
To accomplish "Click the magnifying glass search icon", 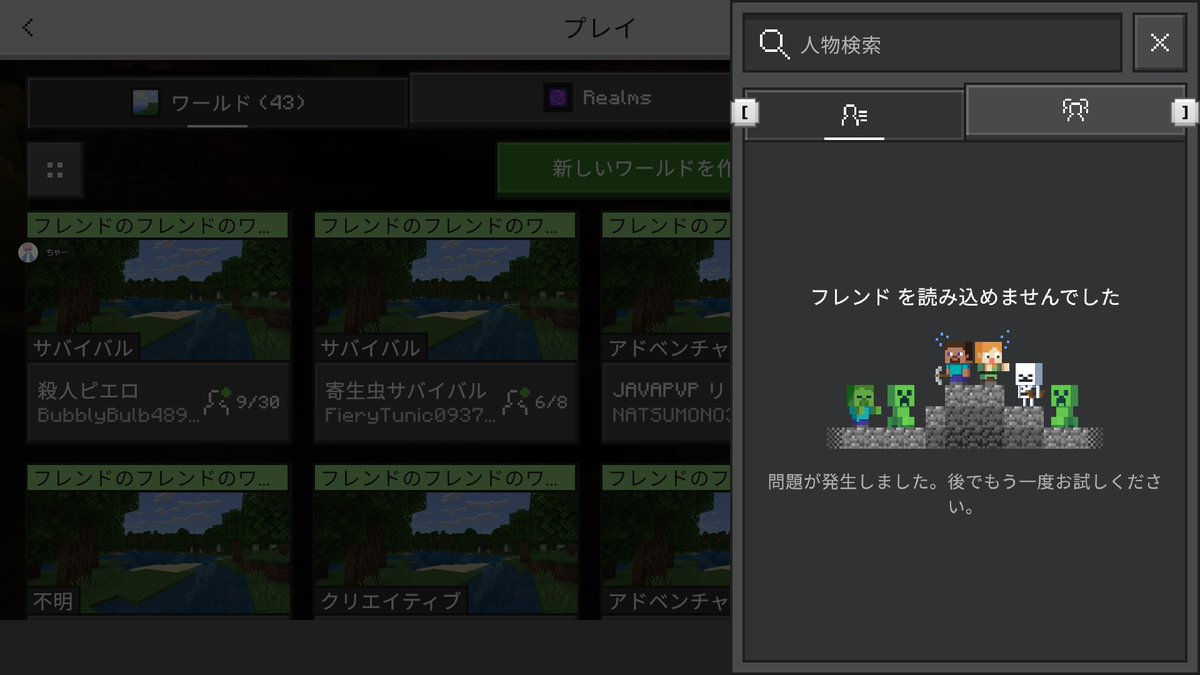I will point(775,44).
